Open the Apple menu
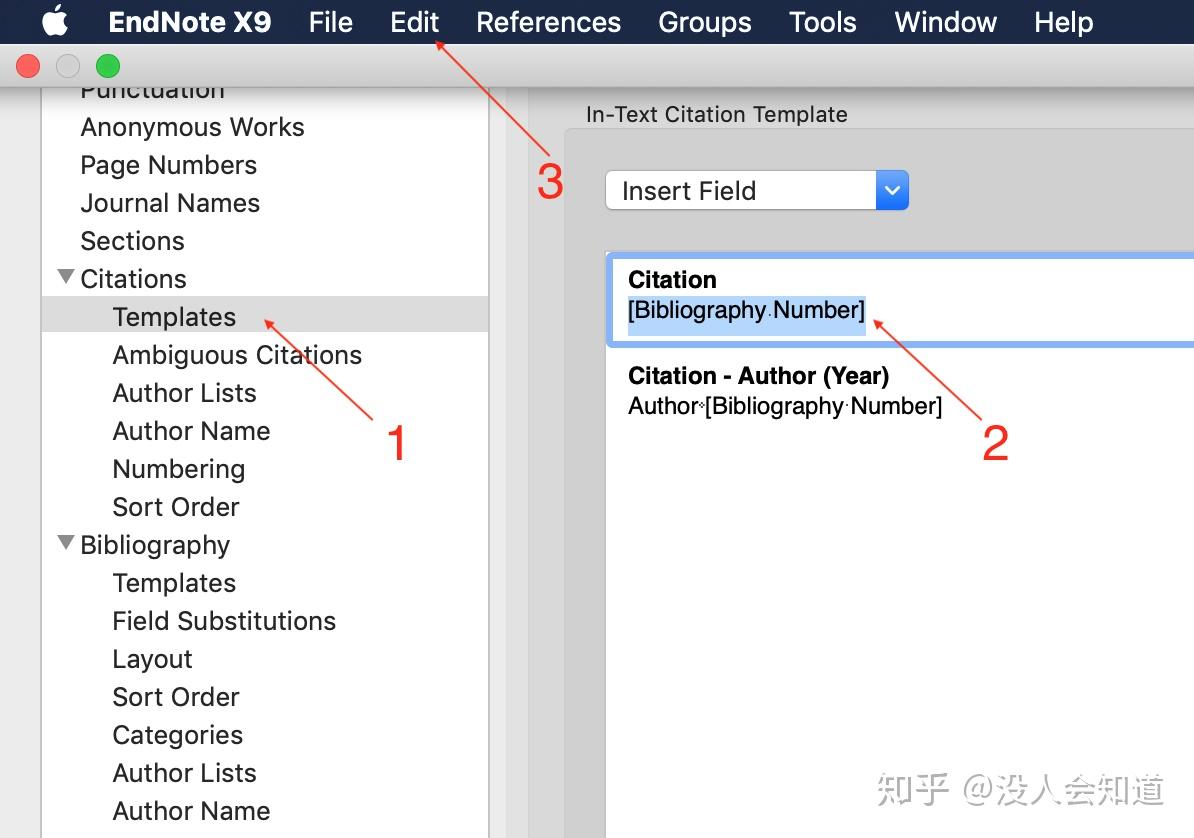Screen dimensions: 1194x838 tap(55, 21)
